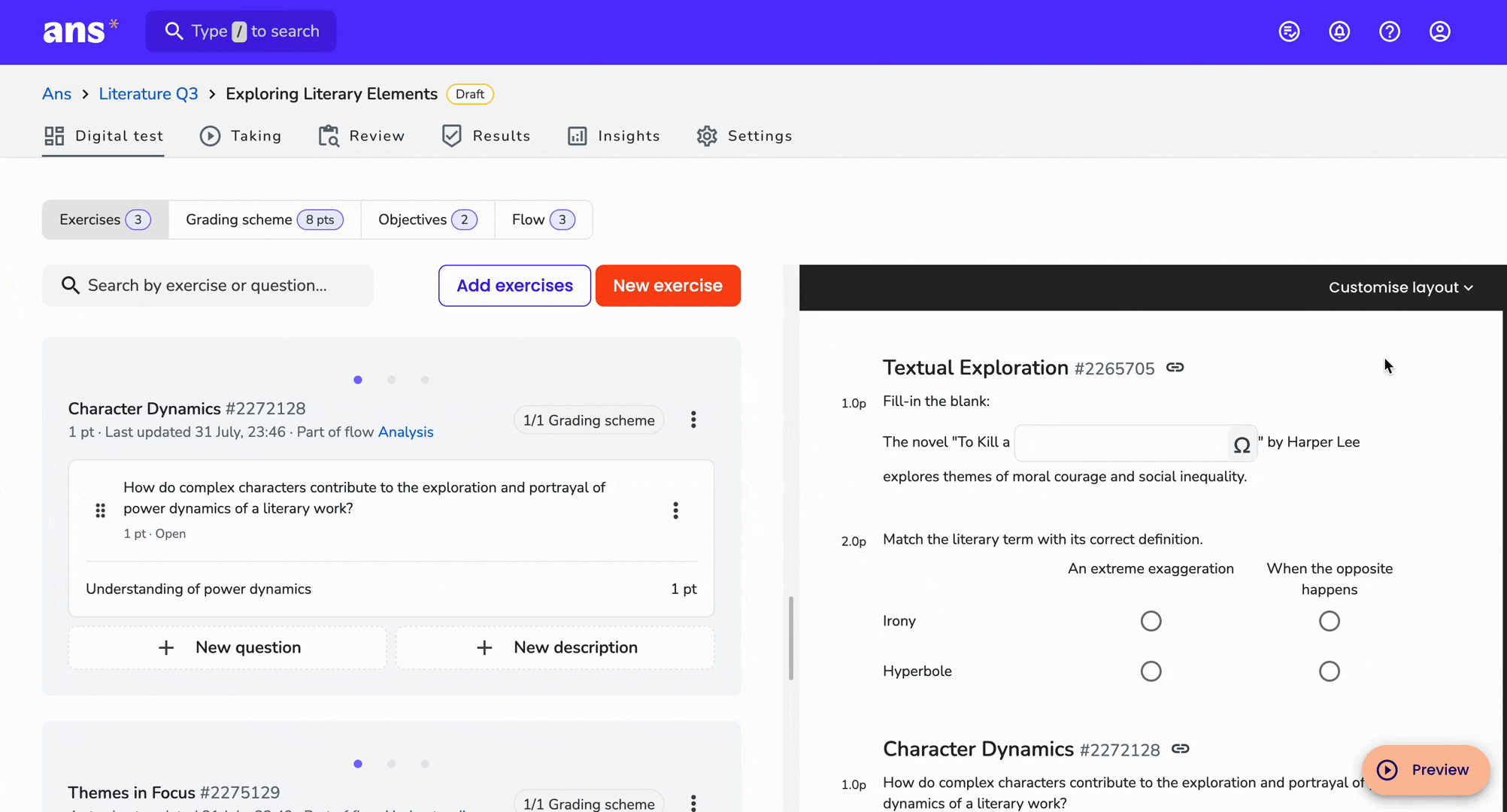
Task: Click the Draft status badge
Action: pos(470,94)
